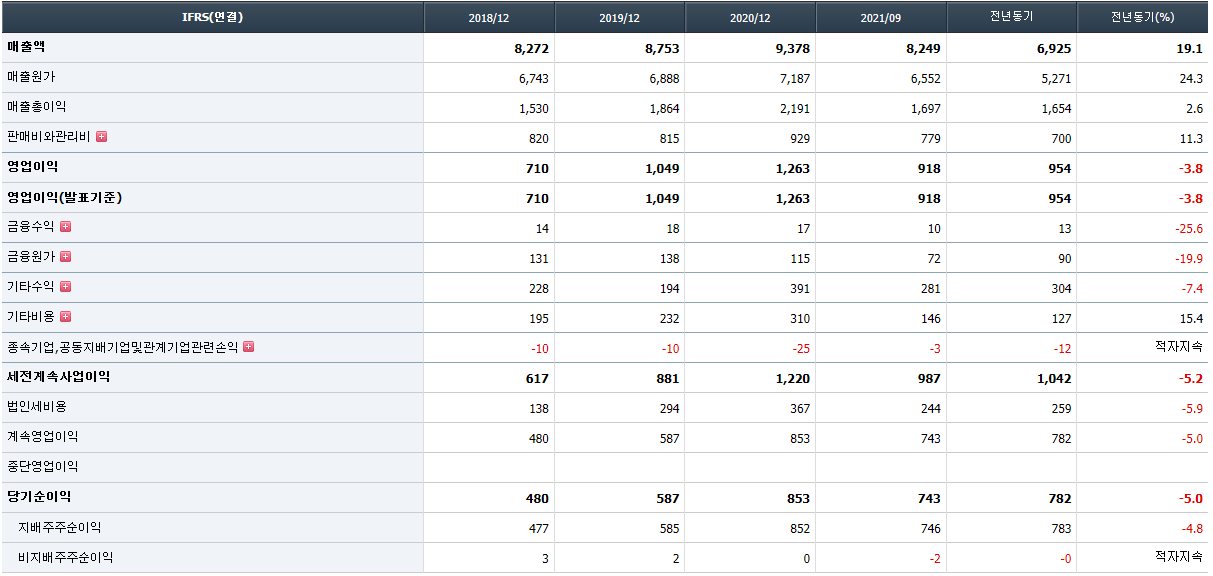Click the 2019/12 column header
This screenshot has height=576, width=1213.
tap(620, 17)
